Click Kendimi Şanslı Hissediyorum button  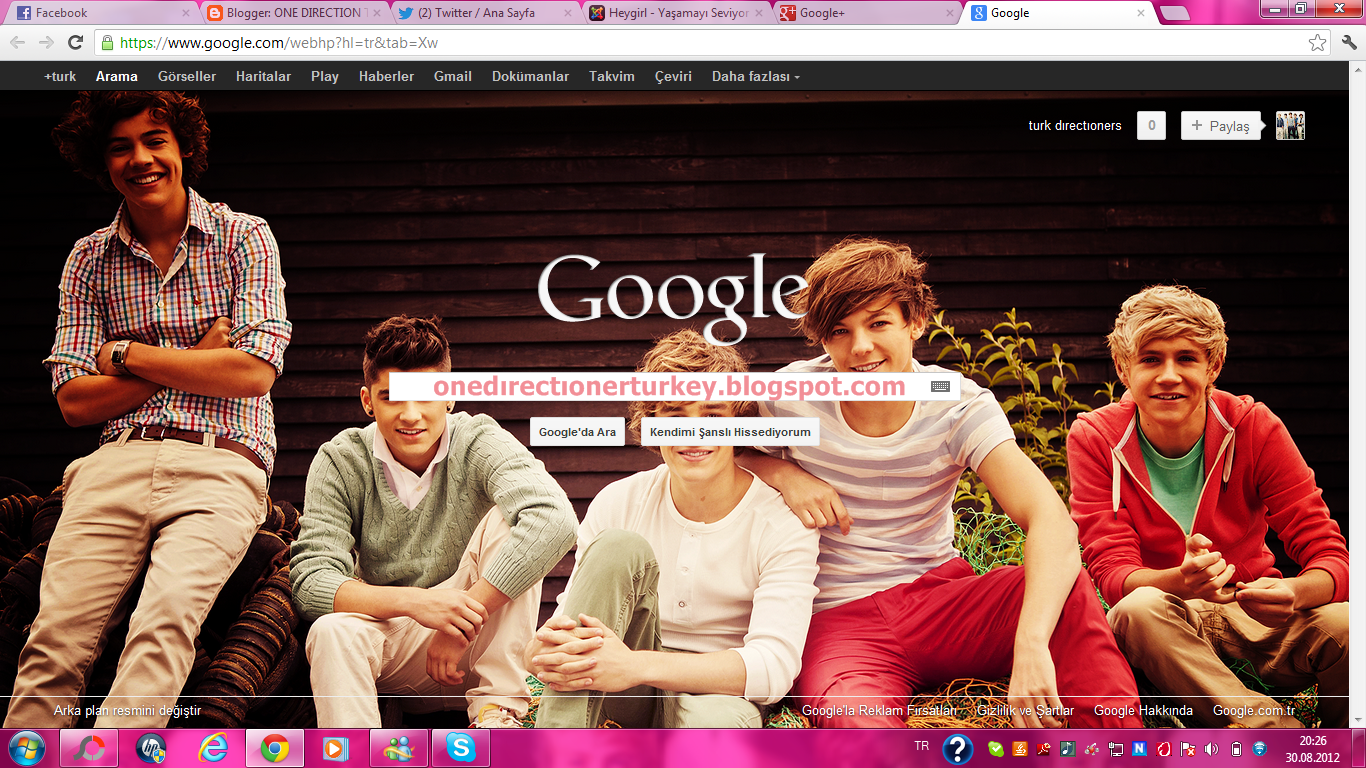click(730, 432)
